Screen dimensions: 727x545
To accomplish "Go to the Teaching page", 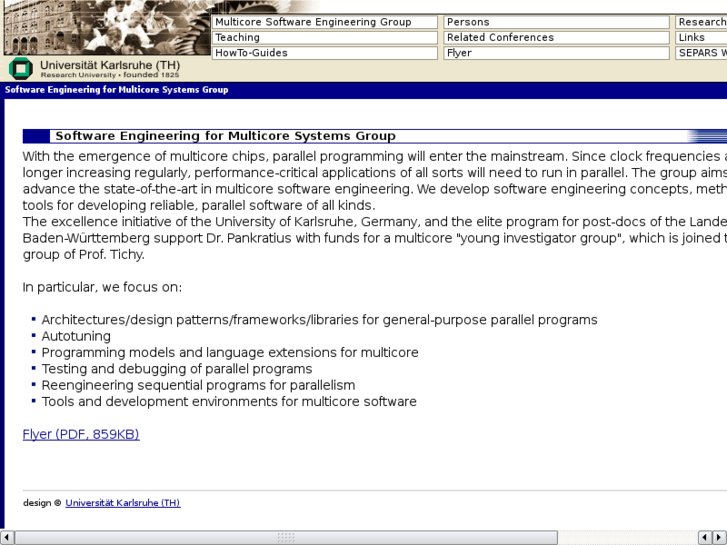I will click(325, 38).
